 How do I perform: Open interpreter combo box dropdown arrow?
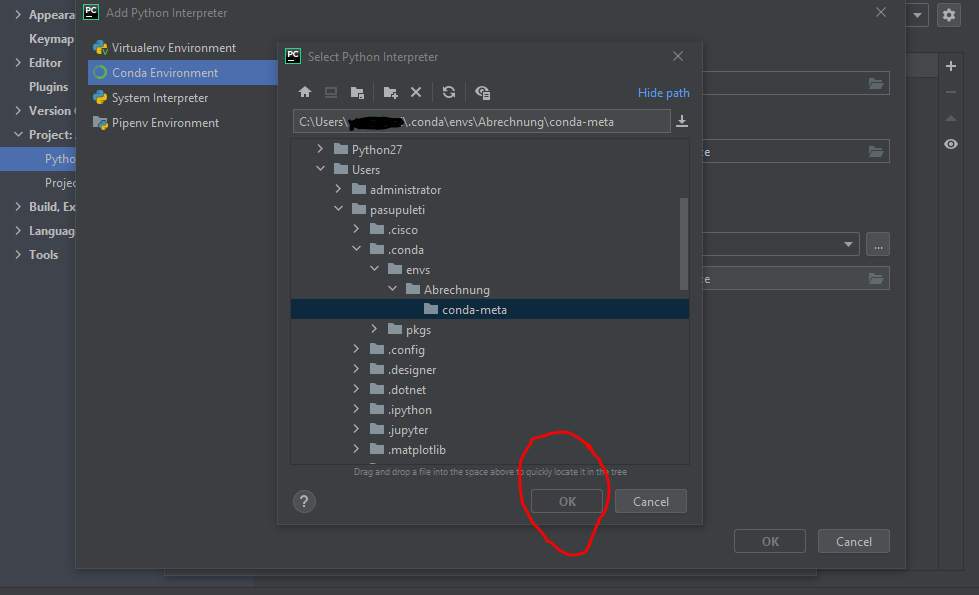coord(848,244)
